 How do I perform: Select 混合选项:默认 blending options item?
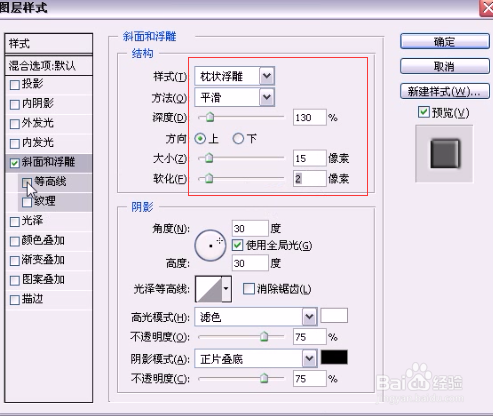[x=49, y=66]
